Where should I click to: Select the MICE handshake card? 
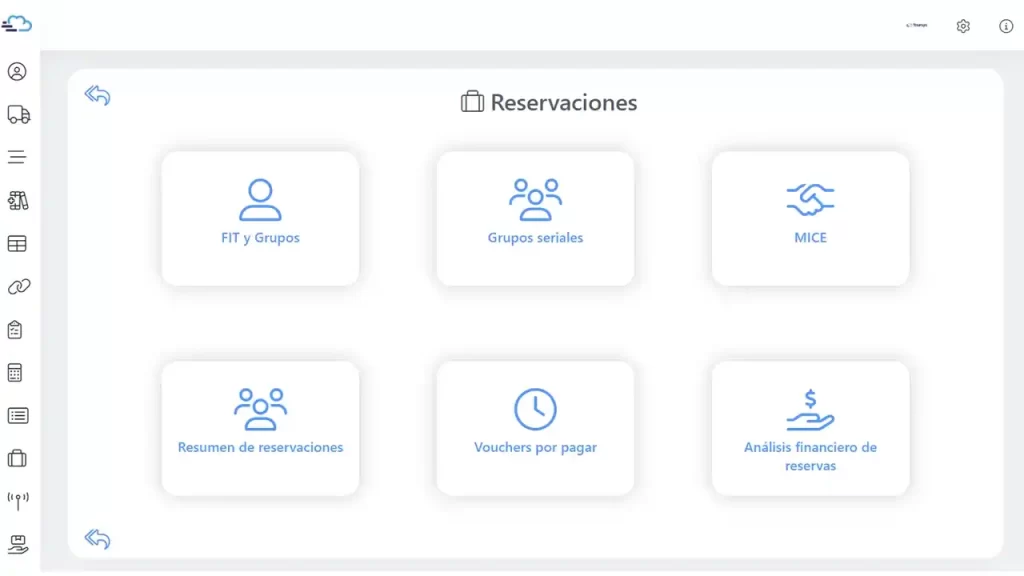(x=810, y=218)
